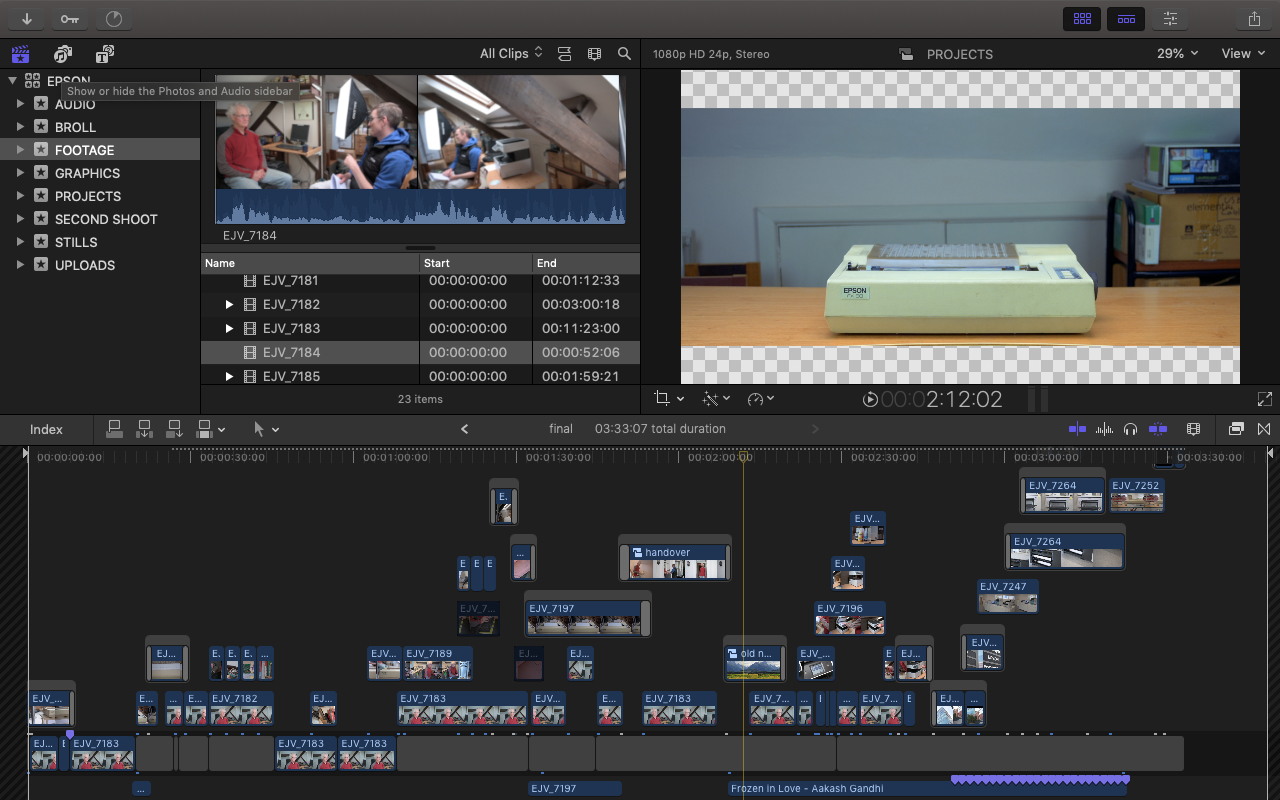
Task: Open the retiming speed menu
Action: point(760,398)
